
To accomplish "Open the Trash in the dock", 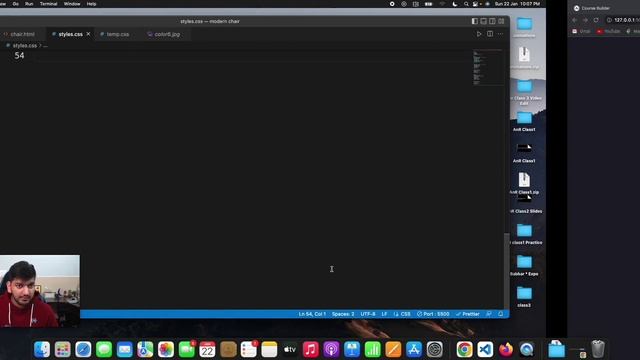I will tap(598, 349).
